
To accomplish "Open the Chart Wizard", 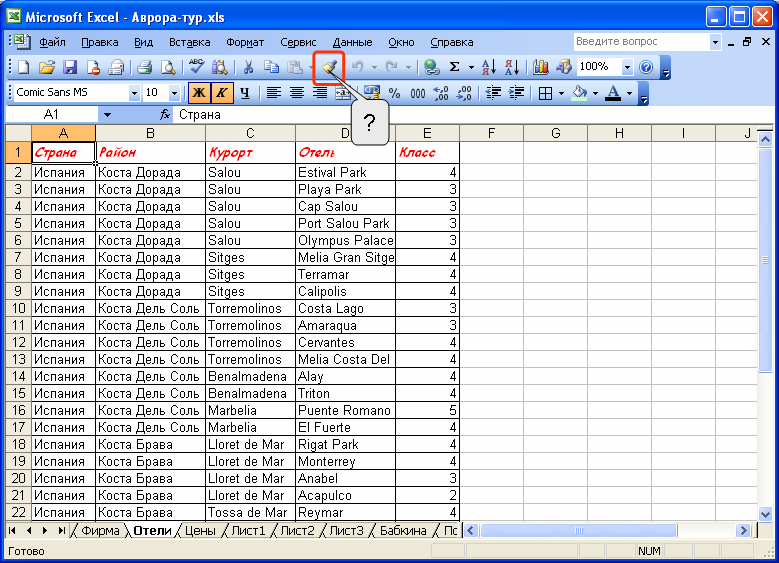I will tap(541, 67).
